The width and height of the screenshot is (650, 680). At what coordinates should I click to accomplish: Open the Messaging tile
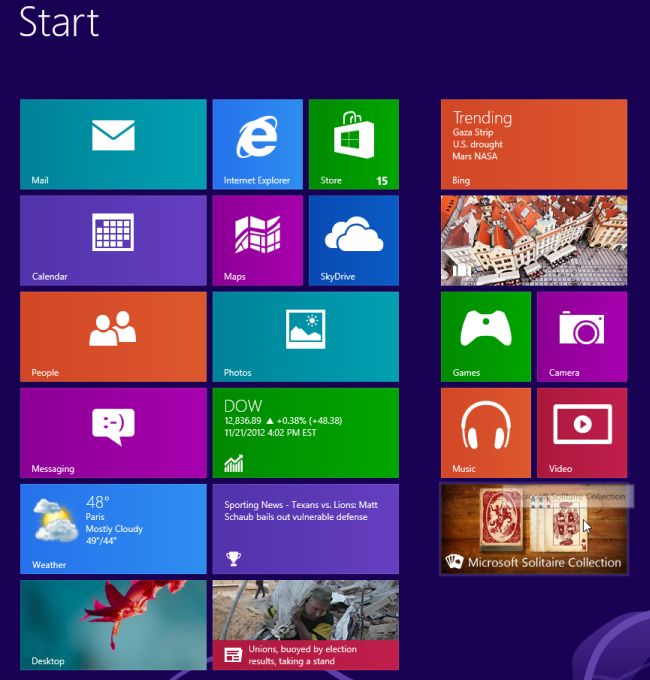[x=113, y=433]
